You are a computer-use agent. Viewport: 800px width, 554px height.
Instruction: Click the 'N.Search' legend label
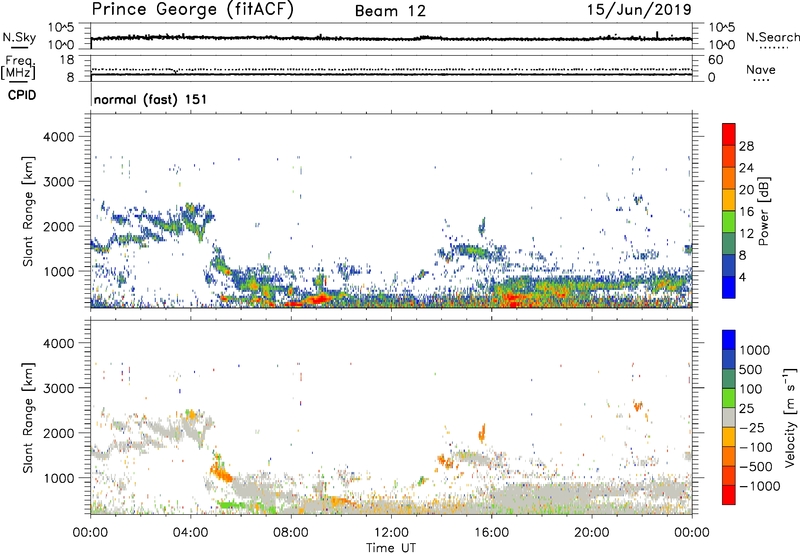coord(772,37)
